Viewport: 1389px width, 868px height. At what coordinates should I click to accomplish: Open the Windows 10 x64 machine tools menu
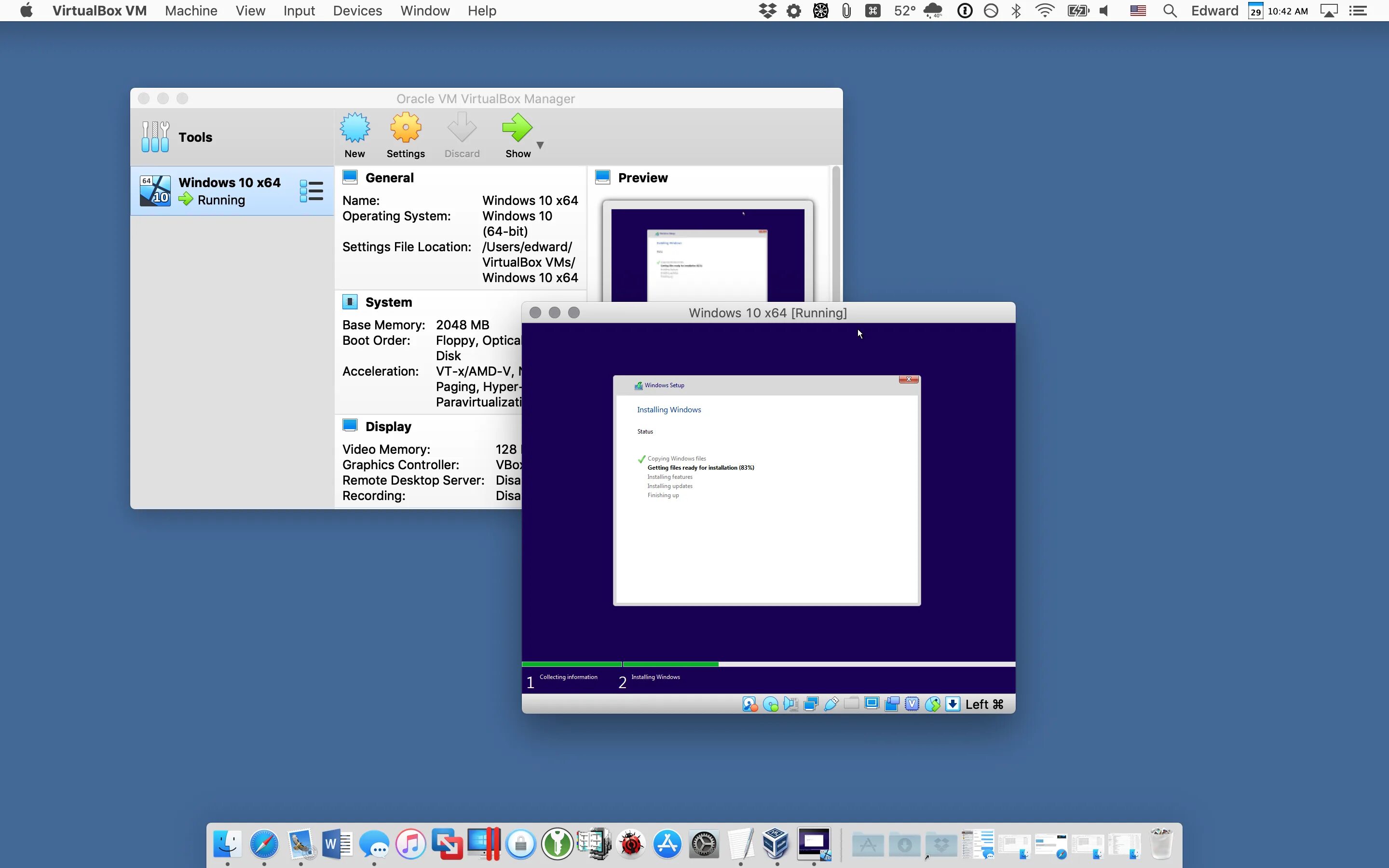312,191
